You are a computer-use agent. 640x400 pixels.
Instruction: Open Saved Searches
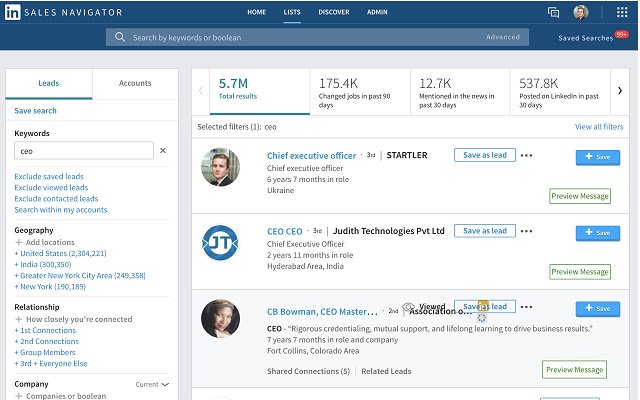tap(585, 38)
